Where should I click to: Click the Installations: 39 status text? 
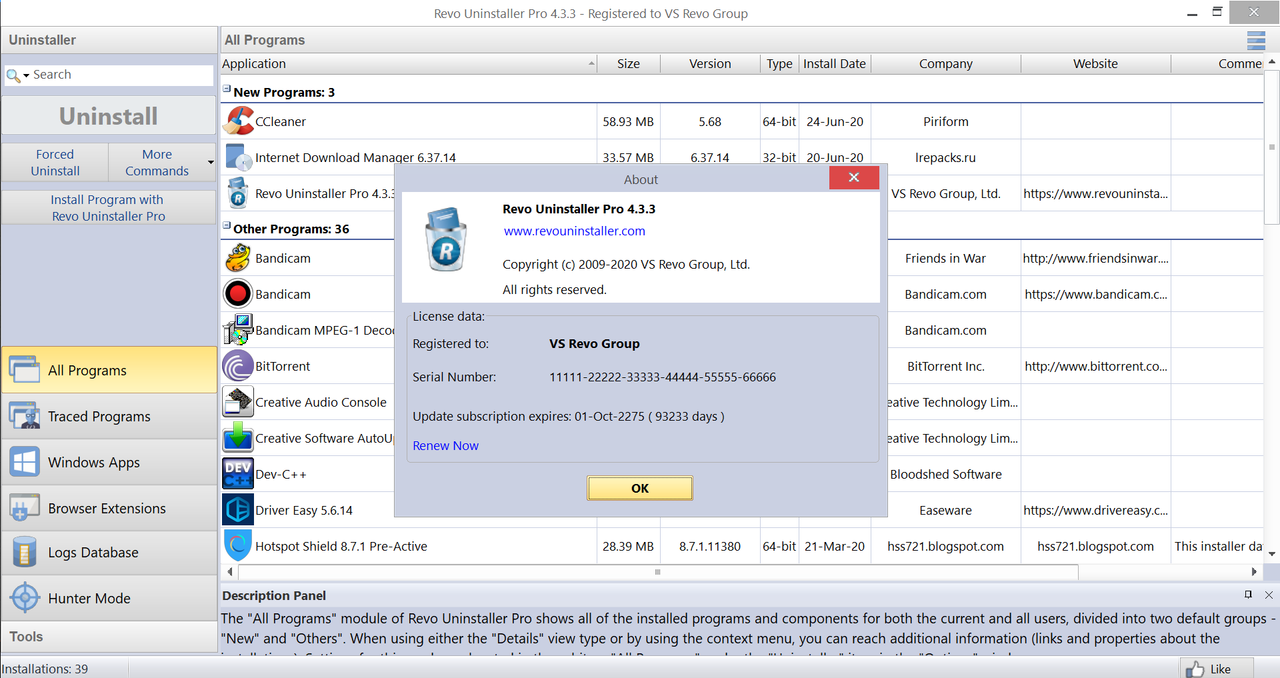(45, 669)
